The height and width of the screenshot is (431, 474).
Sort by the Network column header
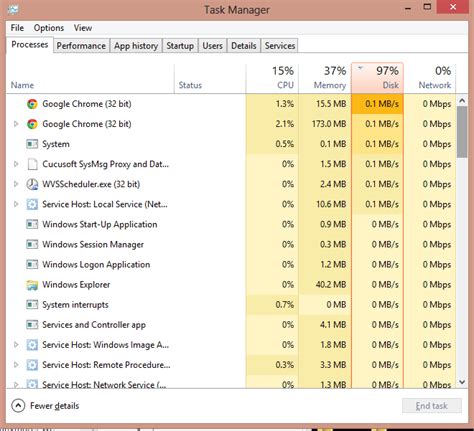(x=430, y=78)
